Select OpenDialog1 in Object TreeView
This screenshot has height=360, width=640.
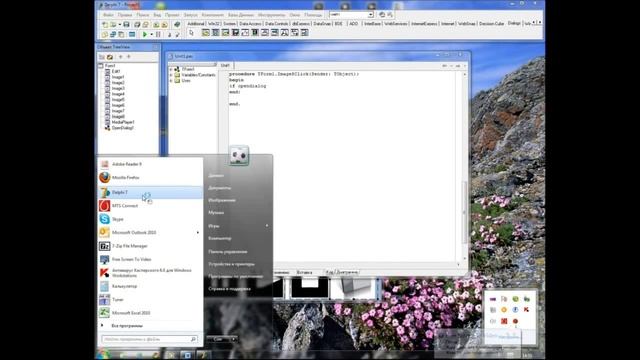point(122,128)
